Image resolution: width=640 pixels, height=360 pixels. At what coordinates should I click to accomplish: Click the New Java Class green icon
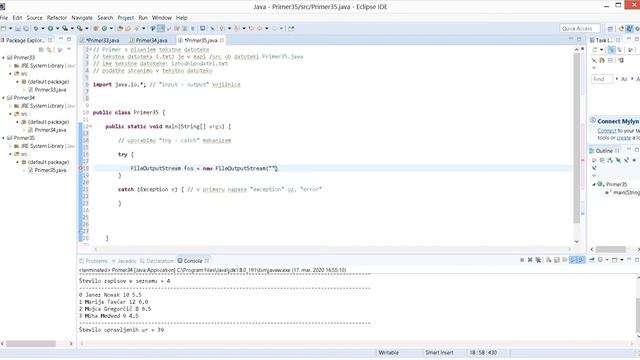[104, 29]
